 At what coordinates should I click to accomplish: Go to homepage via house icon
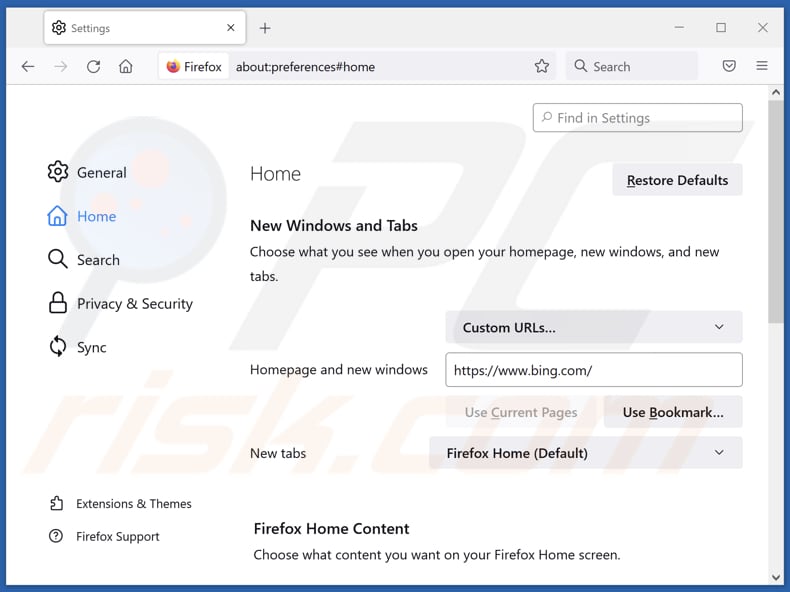tap(126, 67)
